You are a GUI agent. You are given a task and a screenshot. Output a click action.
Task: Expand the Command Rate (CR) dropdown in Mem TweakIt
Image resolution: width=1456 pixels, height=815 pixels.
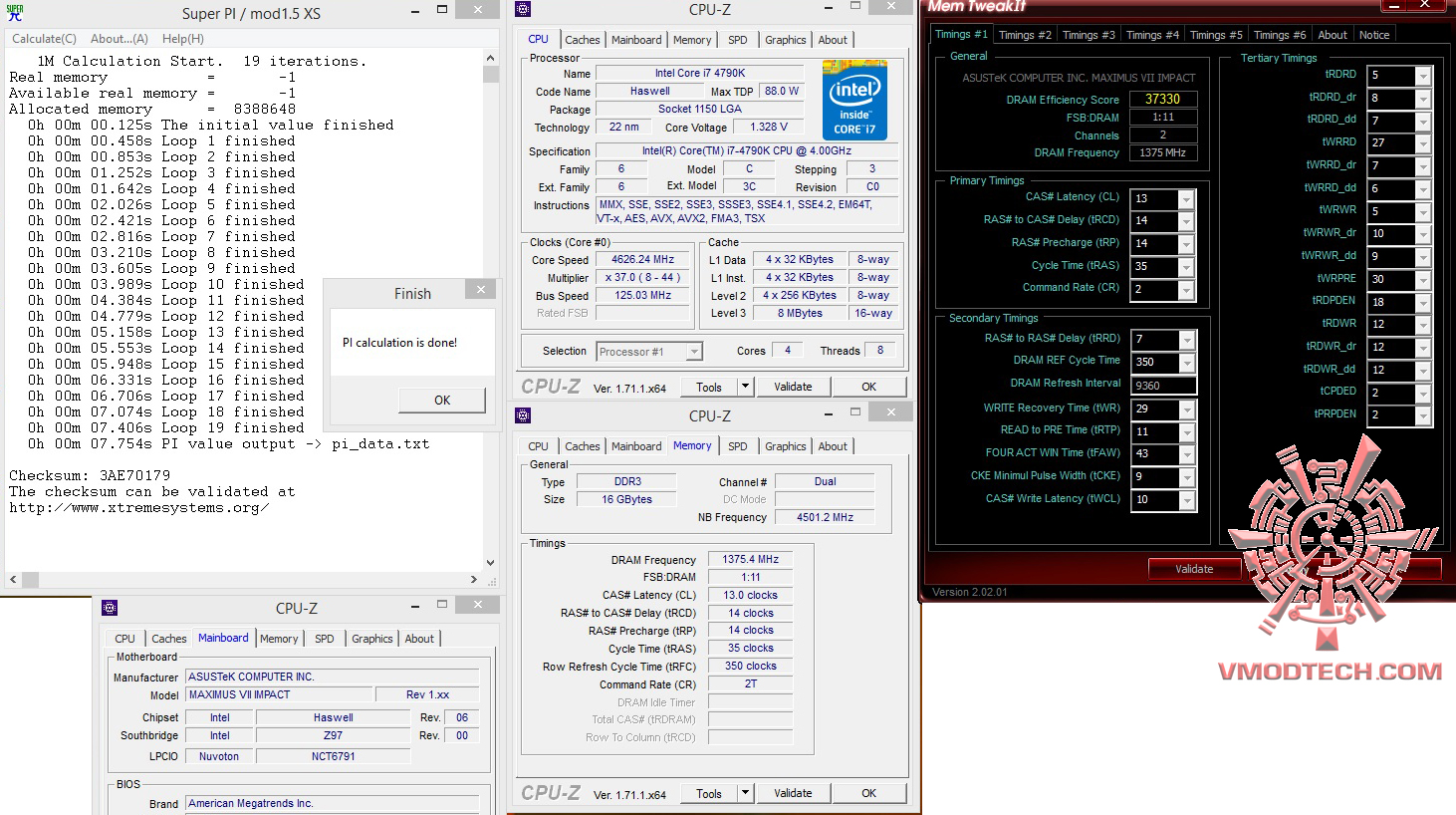tap(1186, 291)
